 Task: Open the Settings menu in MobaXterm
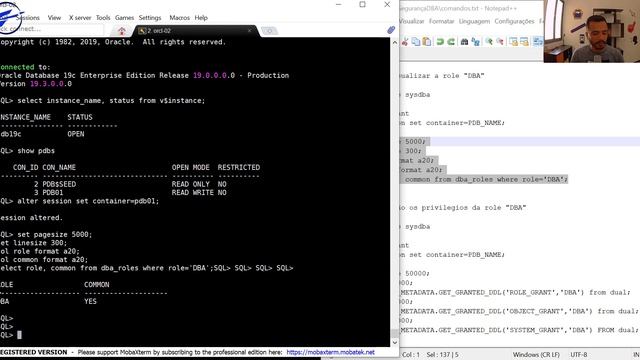coord(150,18)
